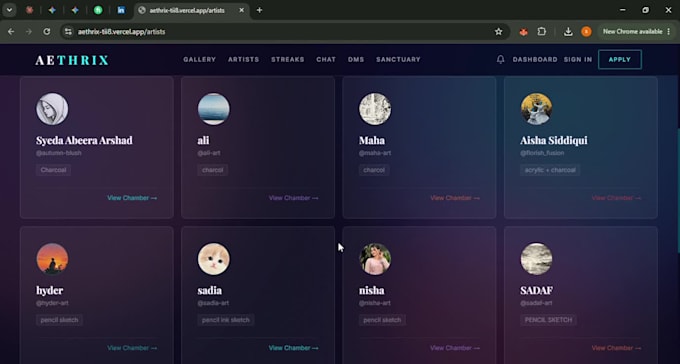Open the Chat nav item
The width and height of the screenshot is (680, 364).
point(326,59)
